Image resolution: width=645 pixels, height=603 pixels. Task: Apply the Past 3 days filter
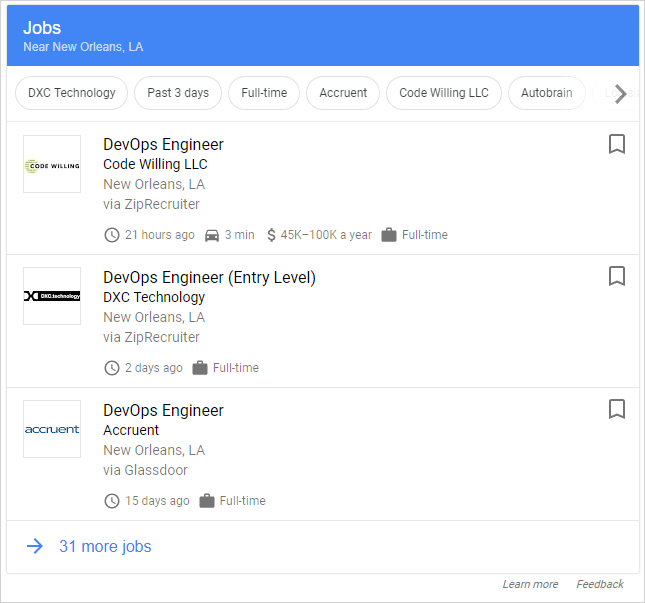coord(178,93)
